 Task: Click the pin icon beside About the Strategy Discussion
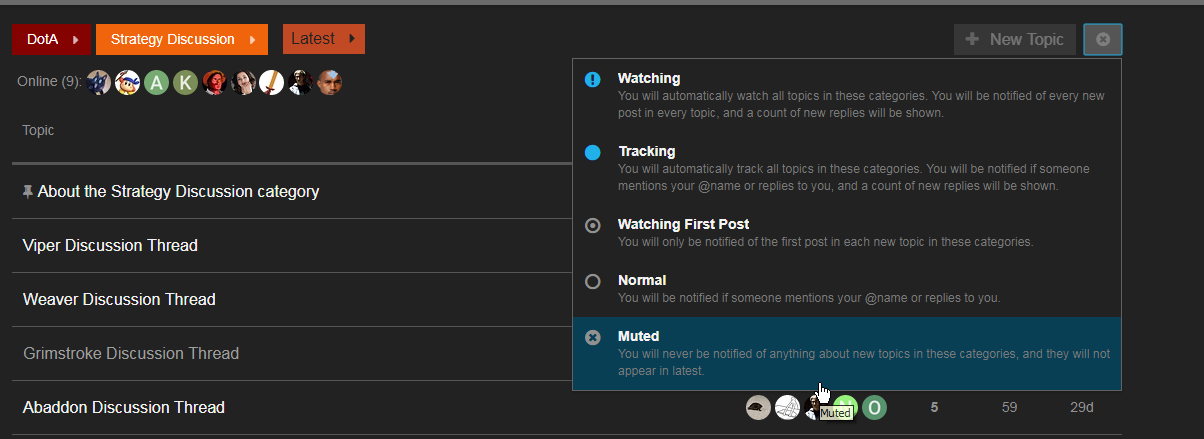point(28,191)
